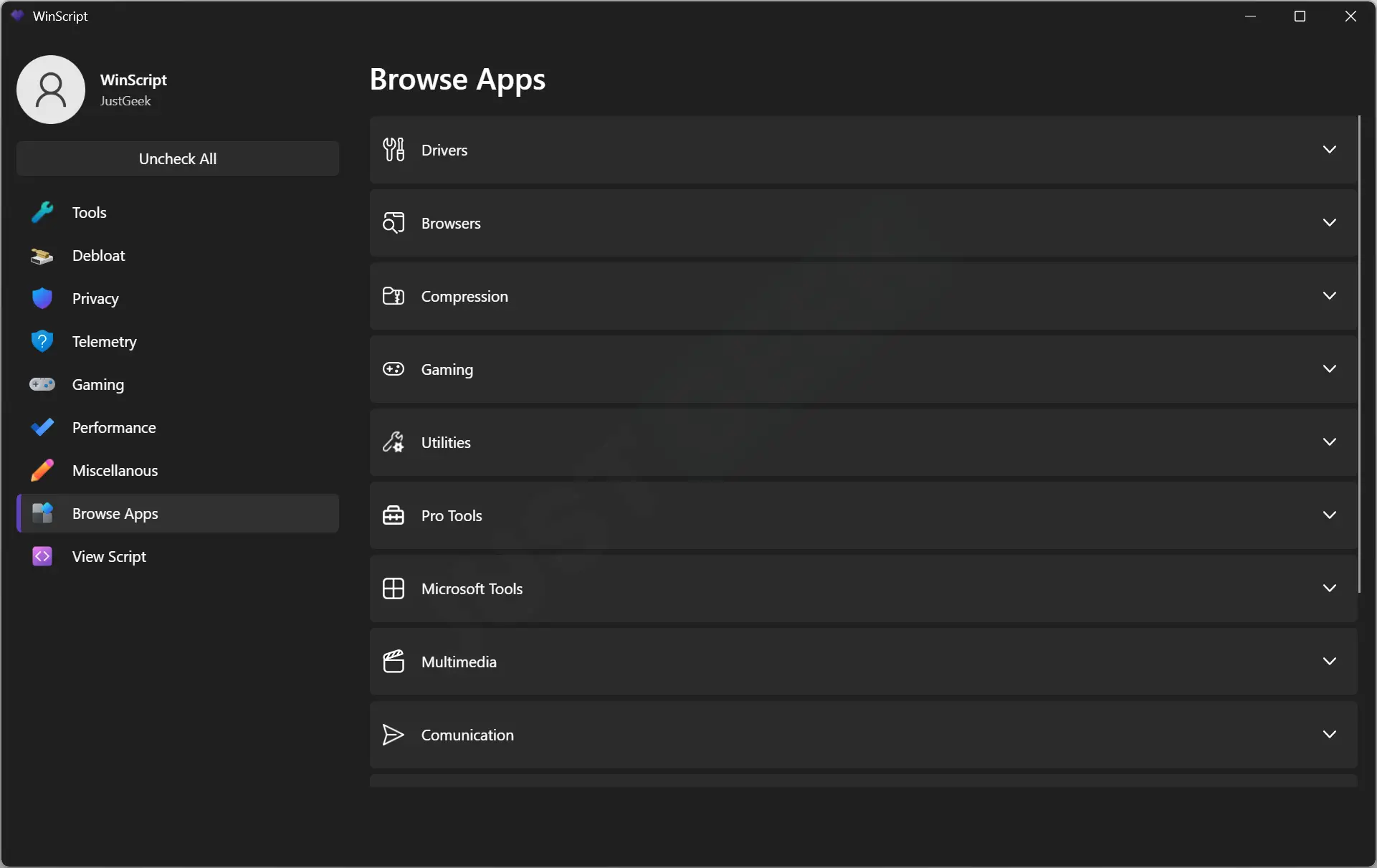Open the Privacy page
Viewport: 1377px width, 868px height.
point(178,298)
